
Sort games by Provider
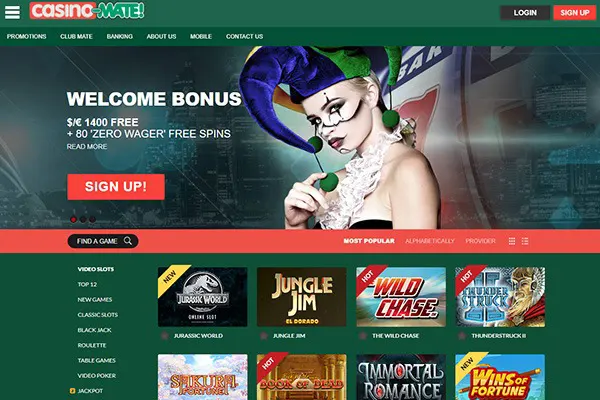coord(480,241)
